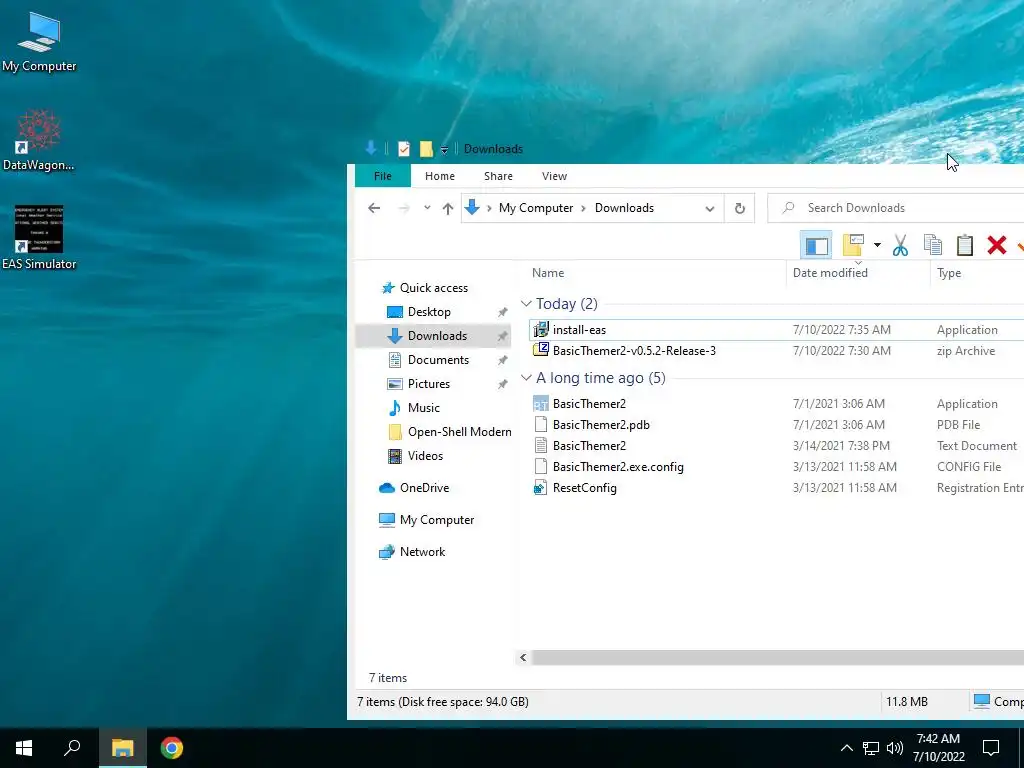The height and width of the screenshot is (768, 1024).
Task: Click the install-eas file icon
Action: 541,330
